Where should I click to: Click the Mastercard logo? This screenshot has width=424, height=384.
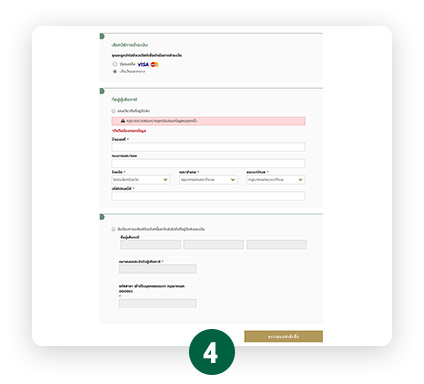154,64
